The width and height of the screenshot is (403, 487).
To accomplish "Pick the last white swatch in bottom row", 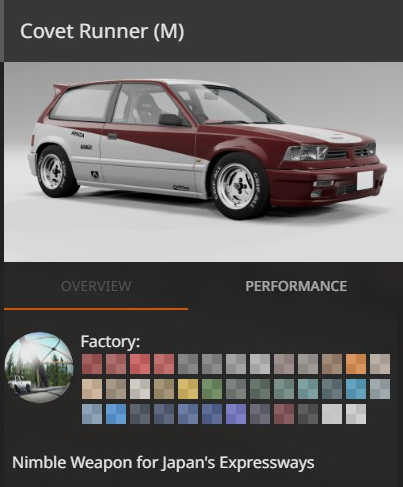I will coord(356,414).
